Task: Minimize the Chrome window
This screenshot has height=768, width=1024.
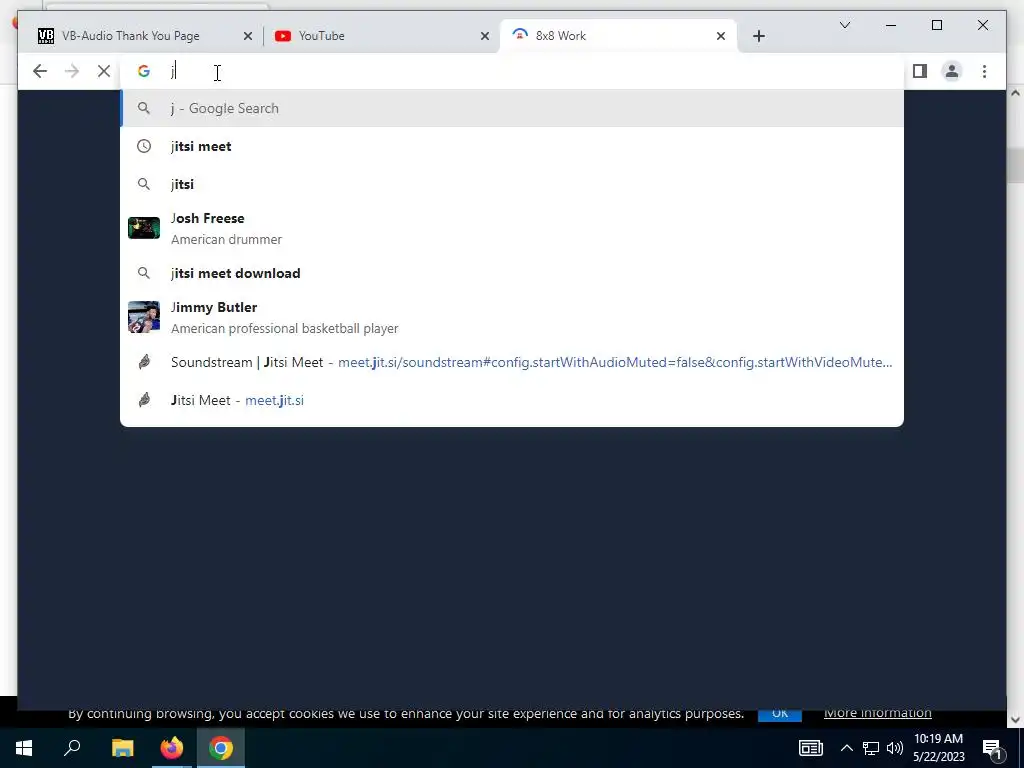Action: pyautogui.click(x=891, y=25)
